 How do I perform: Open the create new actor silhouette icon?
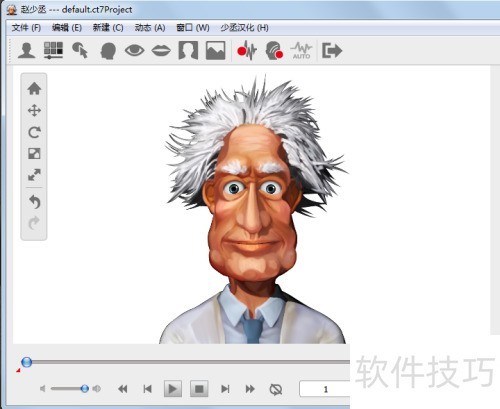coord(27,51)
